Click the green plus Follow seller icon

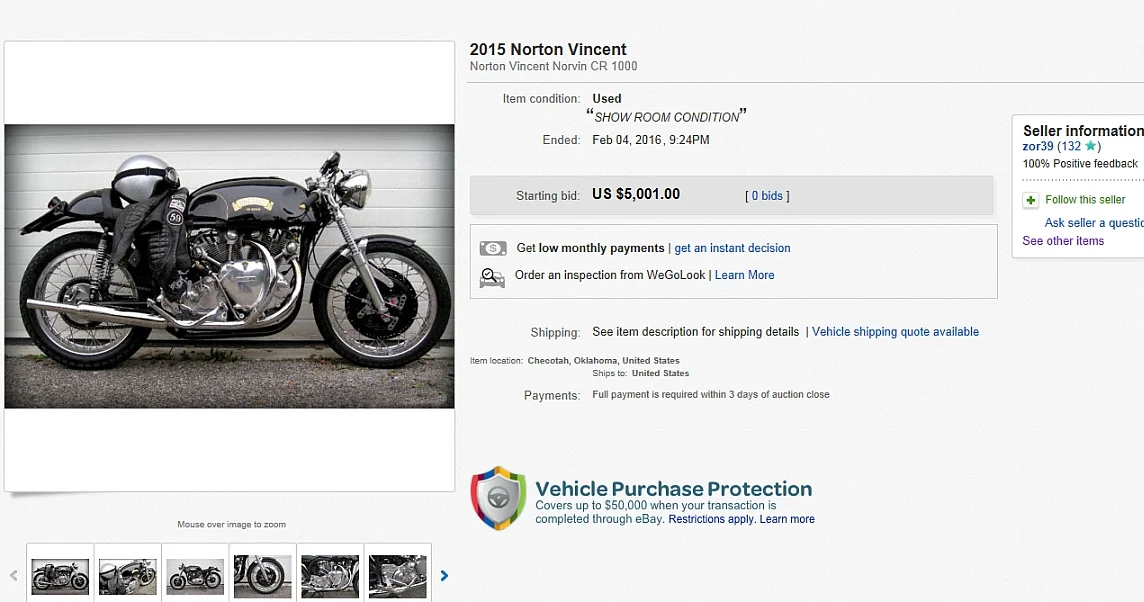[x=1031, y=201]
